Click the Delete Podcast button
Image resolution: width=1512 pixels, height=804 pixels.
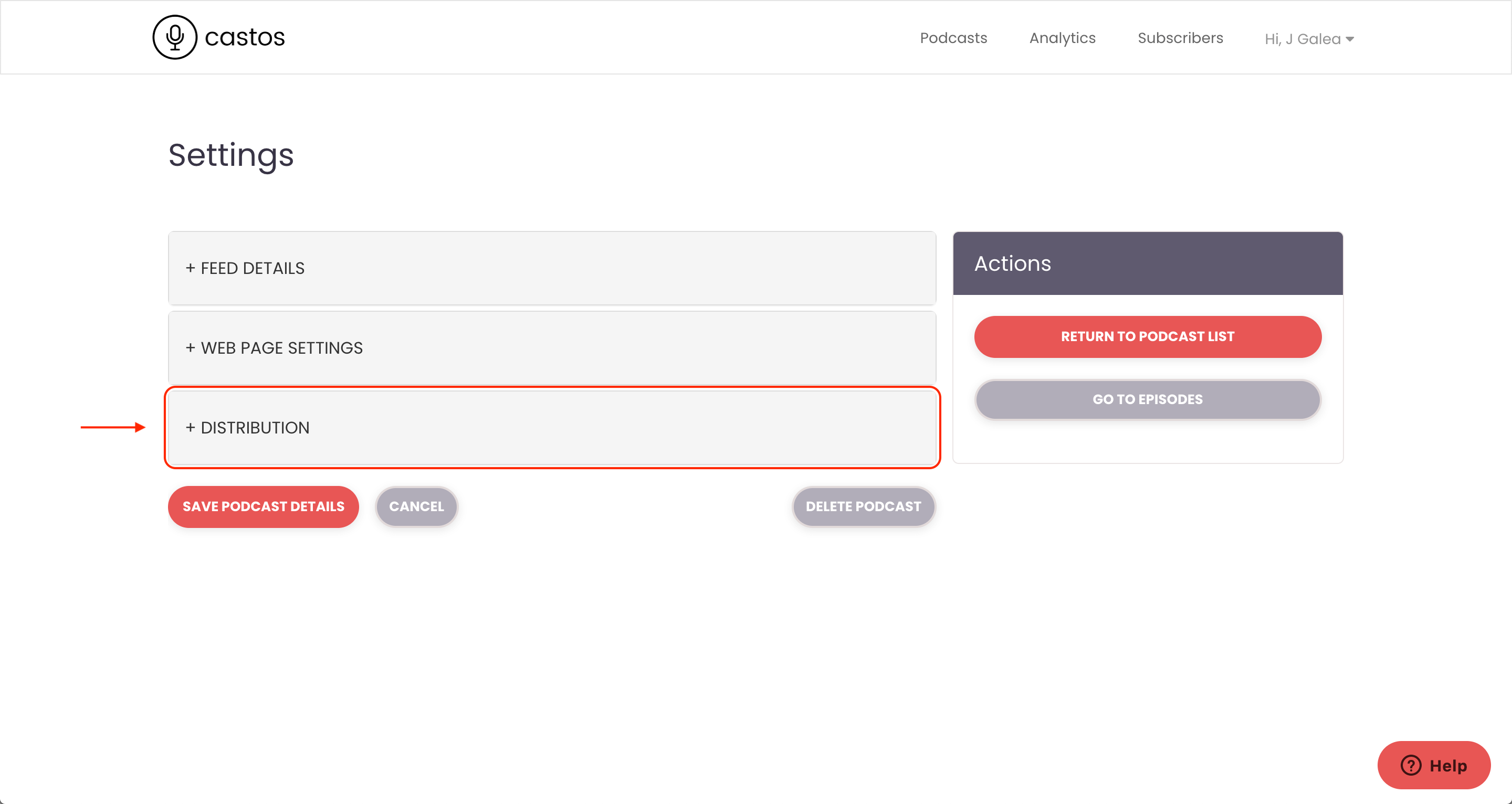click(x=864, y=506)
